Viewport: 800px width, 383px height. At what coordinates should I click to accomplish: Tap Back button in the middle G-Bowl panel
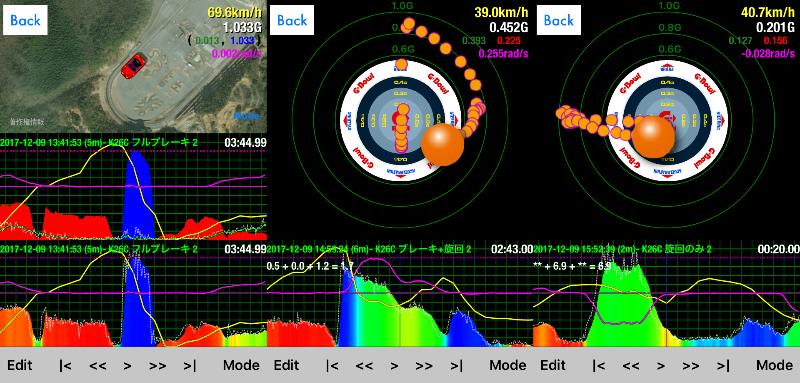click(292, 20)
